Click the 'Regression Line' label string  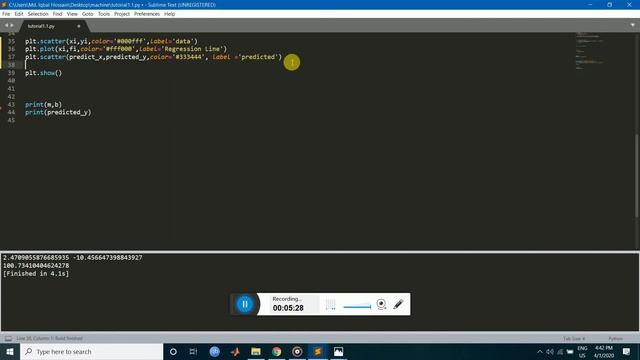coord(192,49)
